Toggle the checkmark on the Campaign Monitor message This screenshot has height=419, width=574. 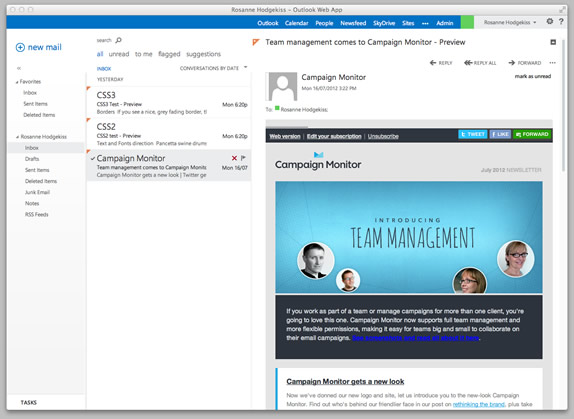point(93,158)
